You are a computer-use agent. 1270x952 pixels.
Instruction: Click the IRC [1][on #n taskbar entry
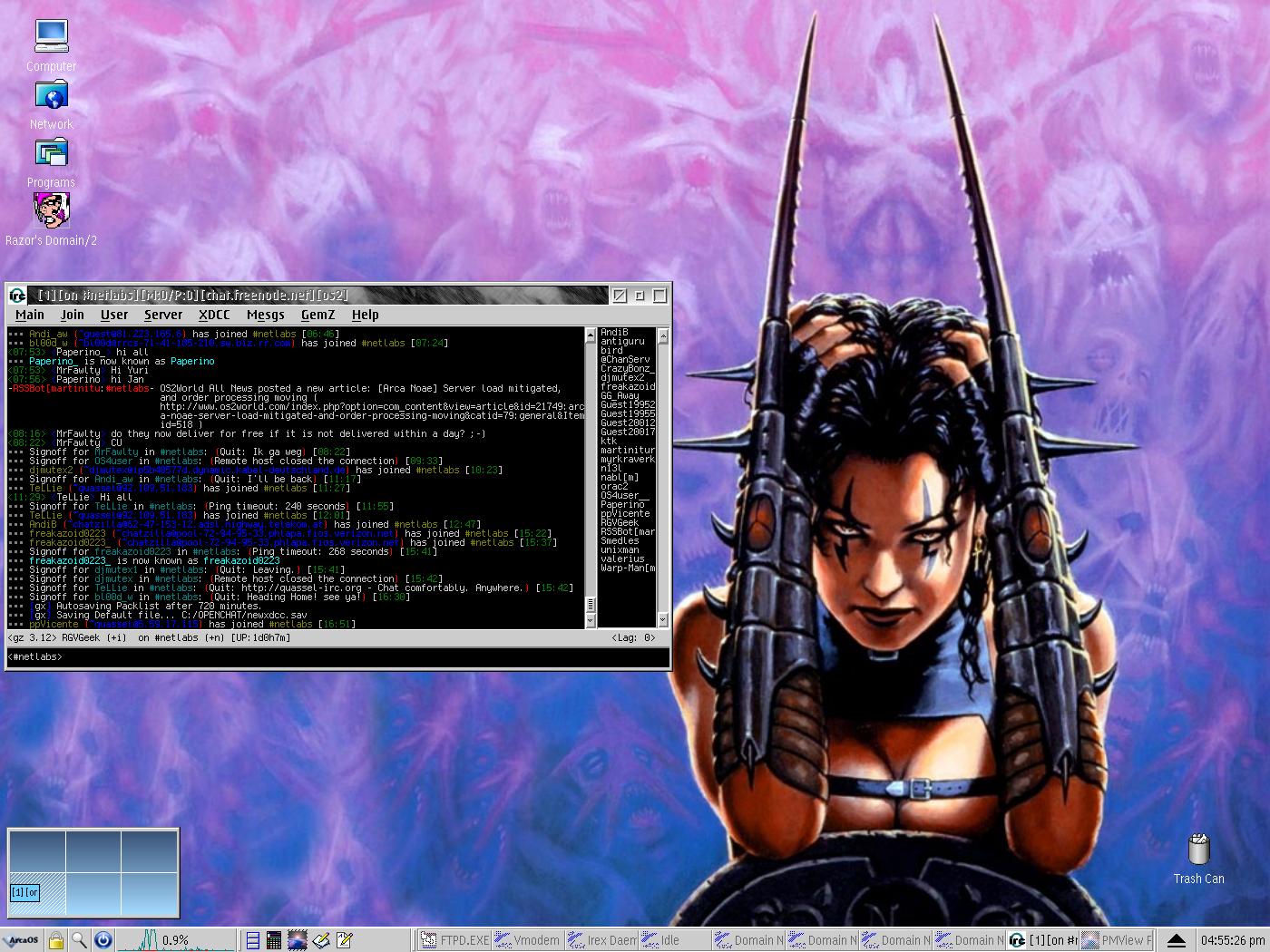1043,940
